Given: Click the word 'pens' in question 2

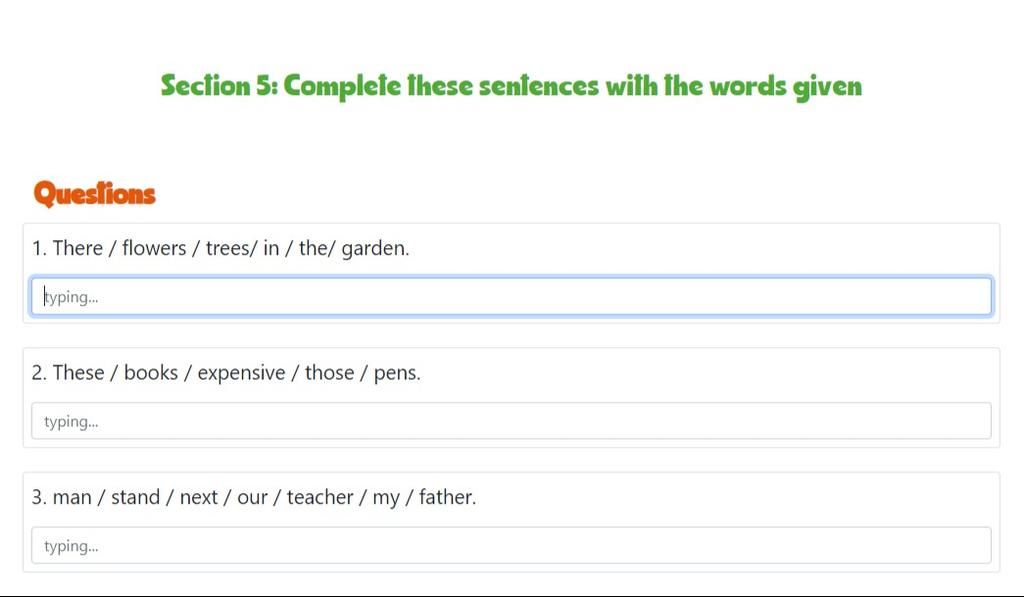Looking at the screenshot, I should click(x=395, y=374).
